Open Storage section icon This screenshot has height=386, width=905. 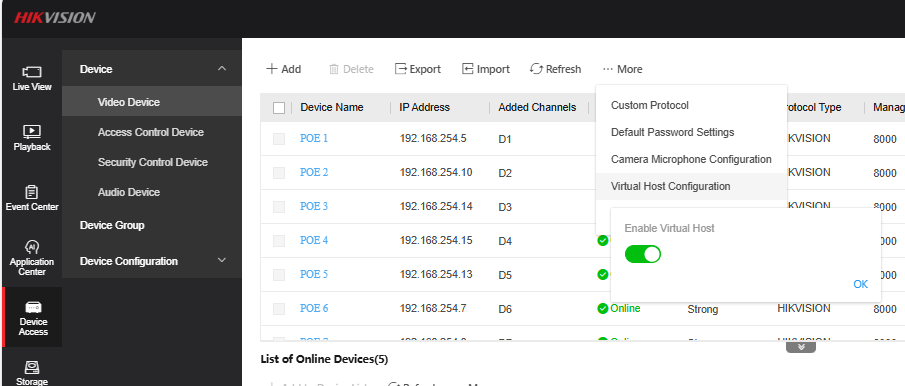[x=32, y=367]
